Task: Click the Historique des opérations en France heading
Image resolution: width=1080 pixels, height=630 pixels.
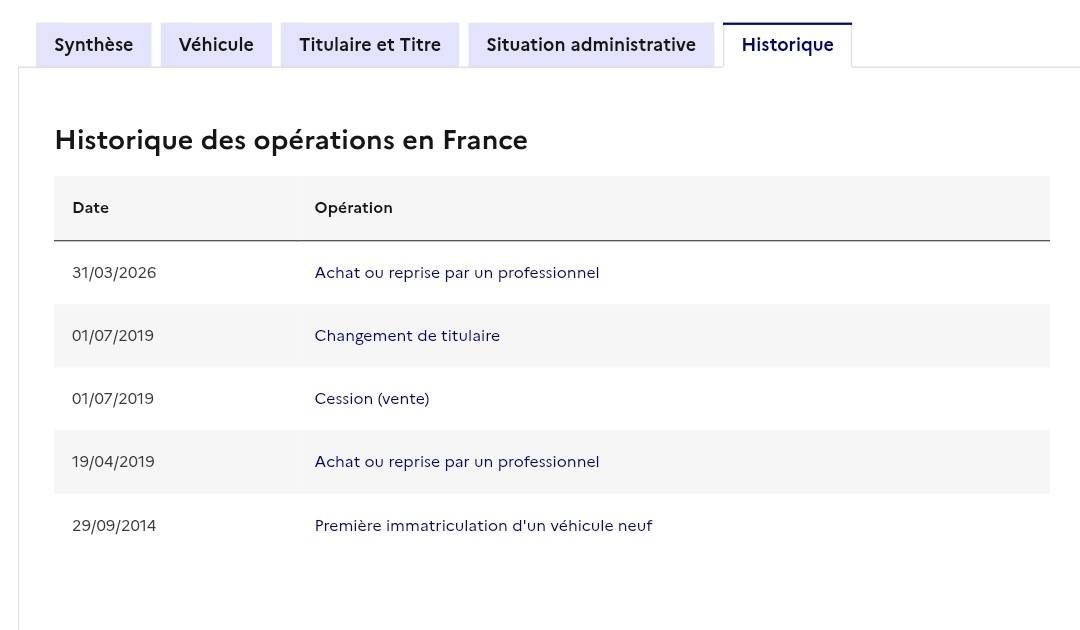Action: pos(291,140)
